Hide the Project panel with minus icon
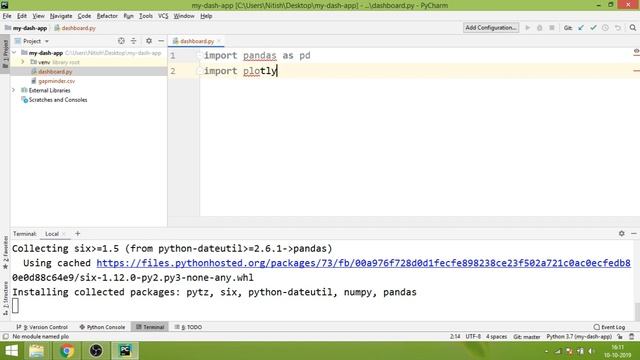 coord(161,41)
